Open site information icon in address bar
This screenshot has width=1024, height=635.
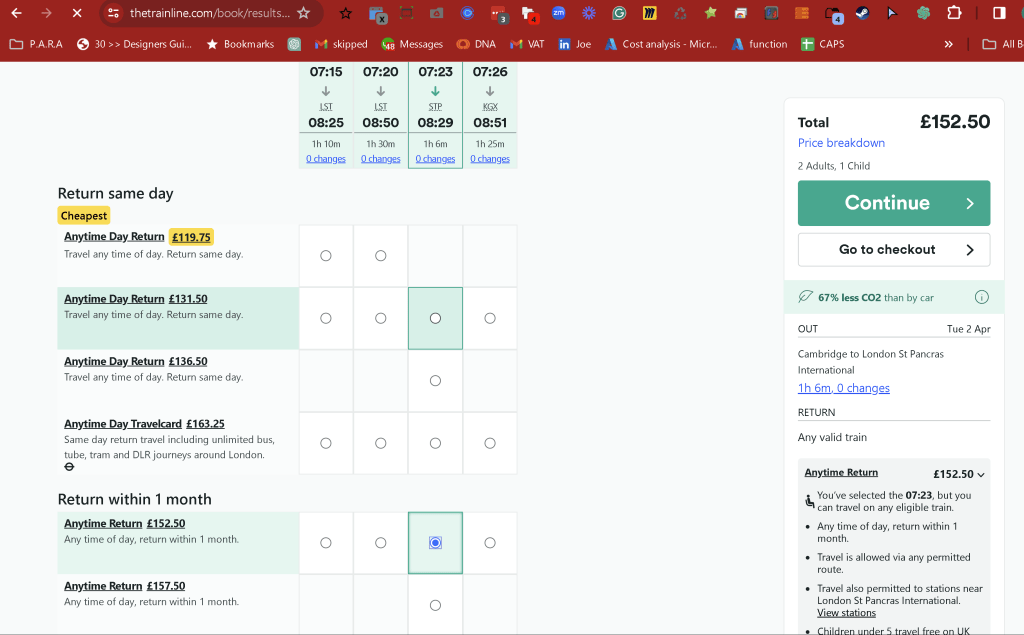[x=114, y=13]
